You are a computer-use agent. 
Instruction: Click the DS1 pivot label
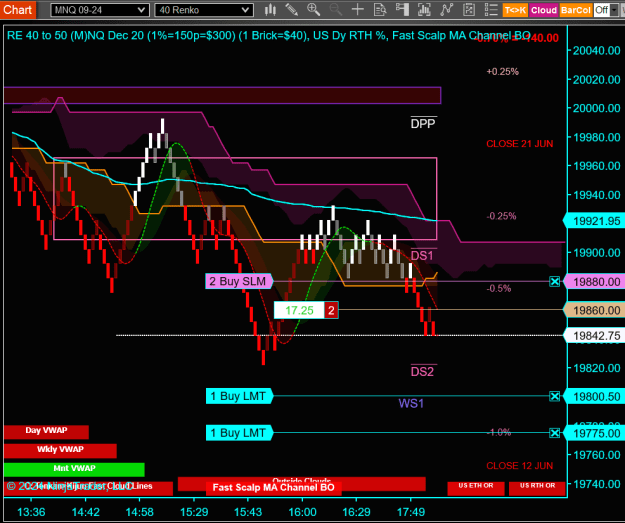point(422,256)
